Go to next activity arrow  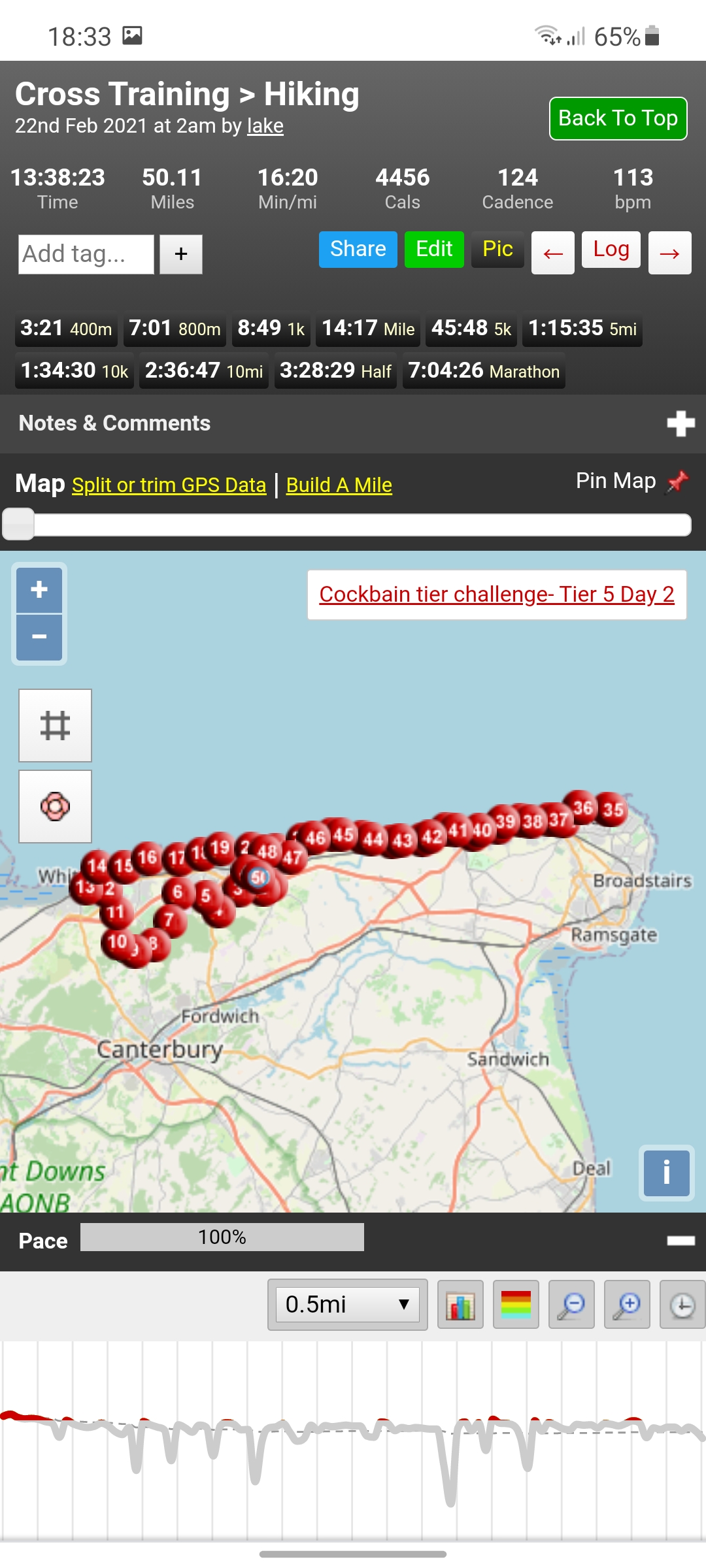click(669, 253)
